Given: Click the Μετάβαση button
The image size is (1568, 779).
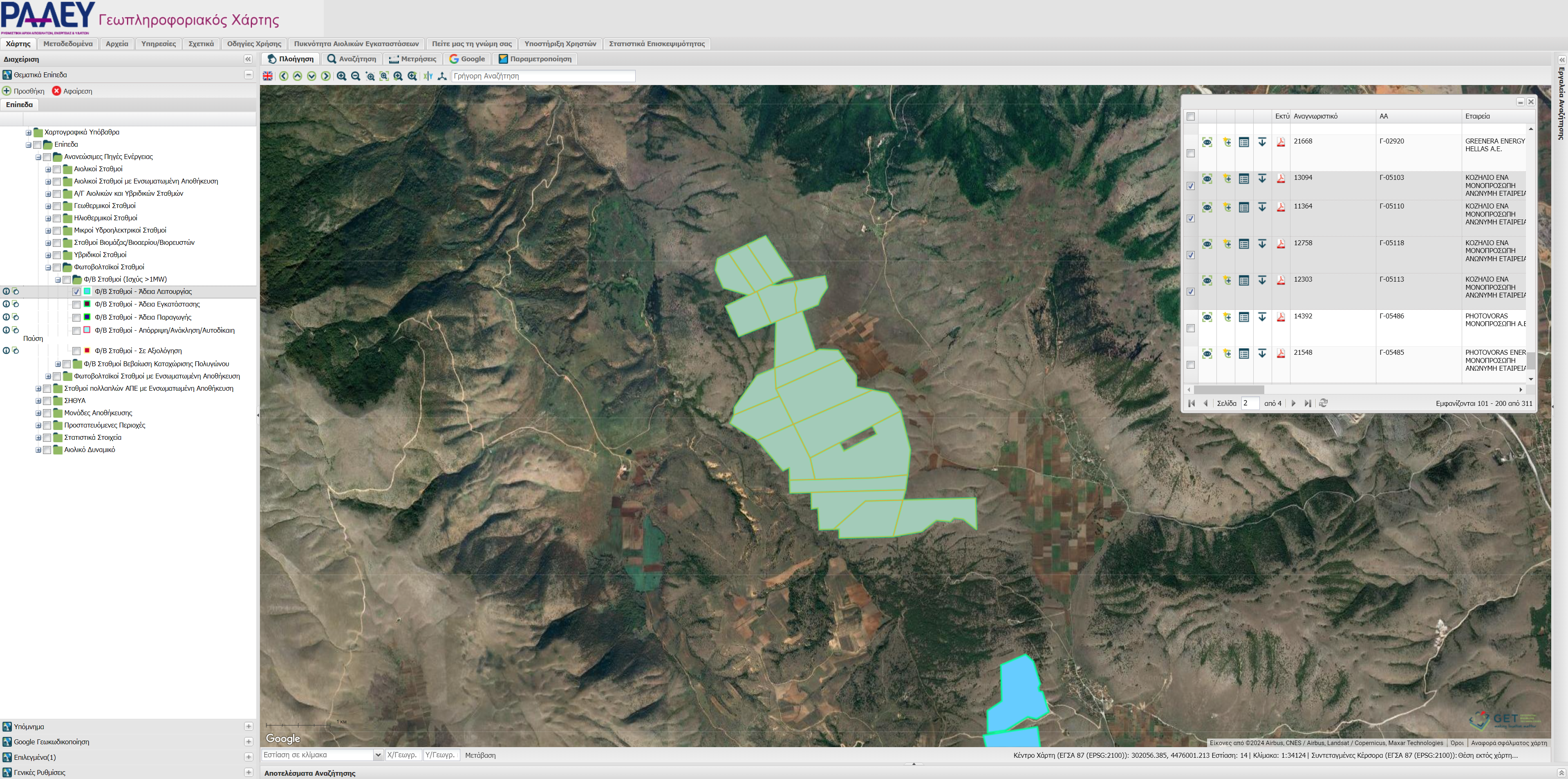Looking at the screenshot, I should coord(479,755).
